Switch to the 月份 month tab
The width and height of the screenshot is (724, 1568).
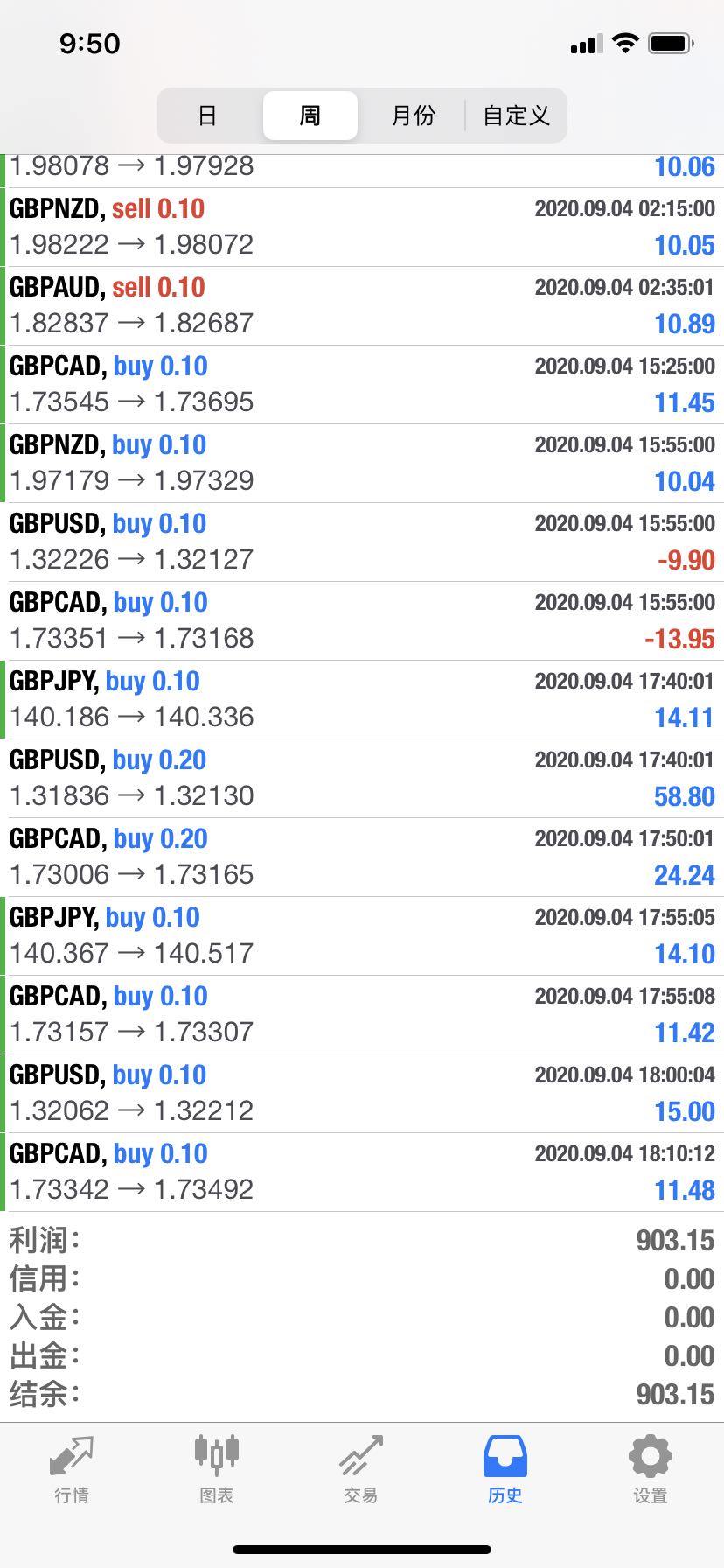(x=413, y=115)
